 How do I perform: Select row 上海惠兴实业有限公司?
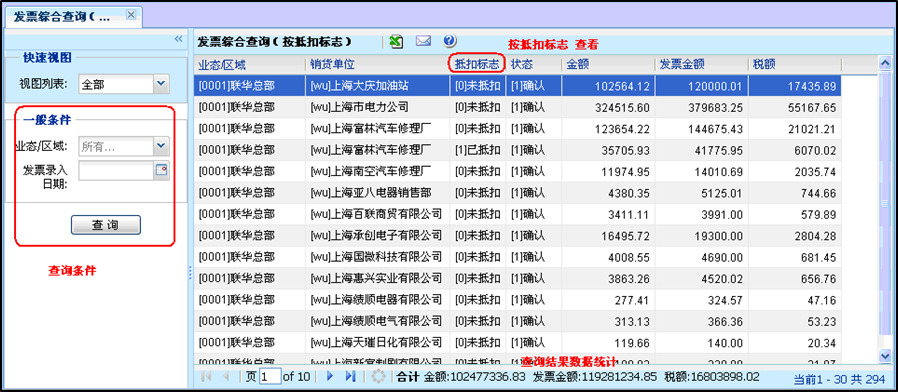pyautogui.click(x=517, y=279)
